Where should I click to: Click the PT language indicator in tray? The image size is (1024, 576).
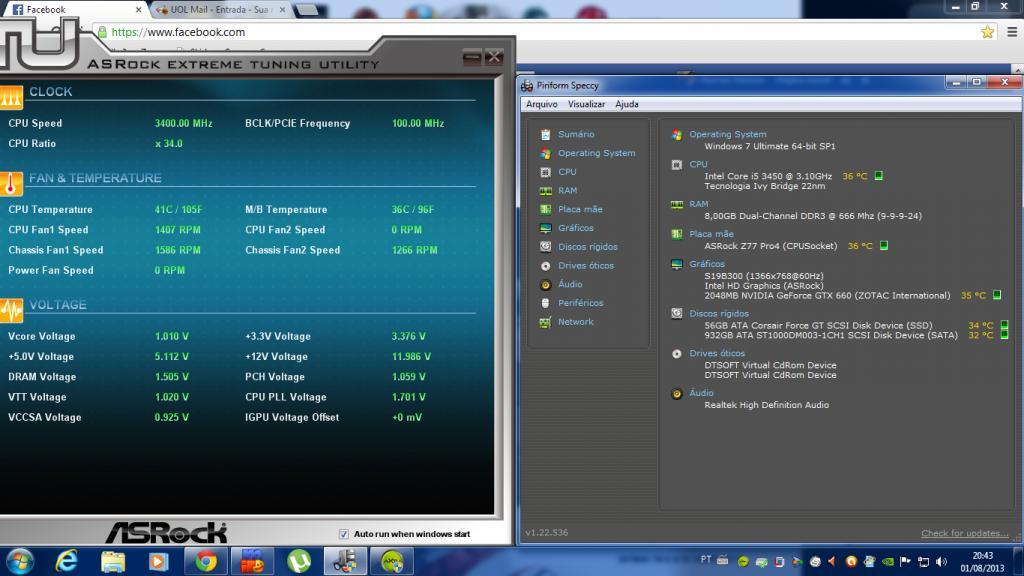[x=706, y=560]
